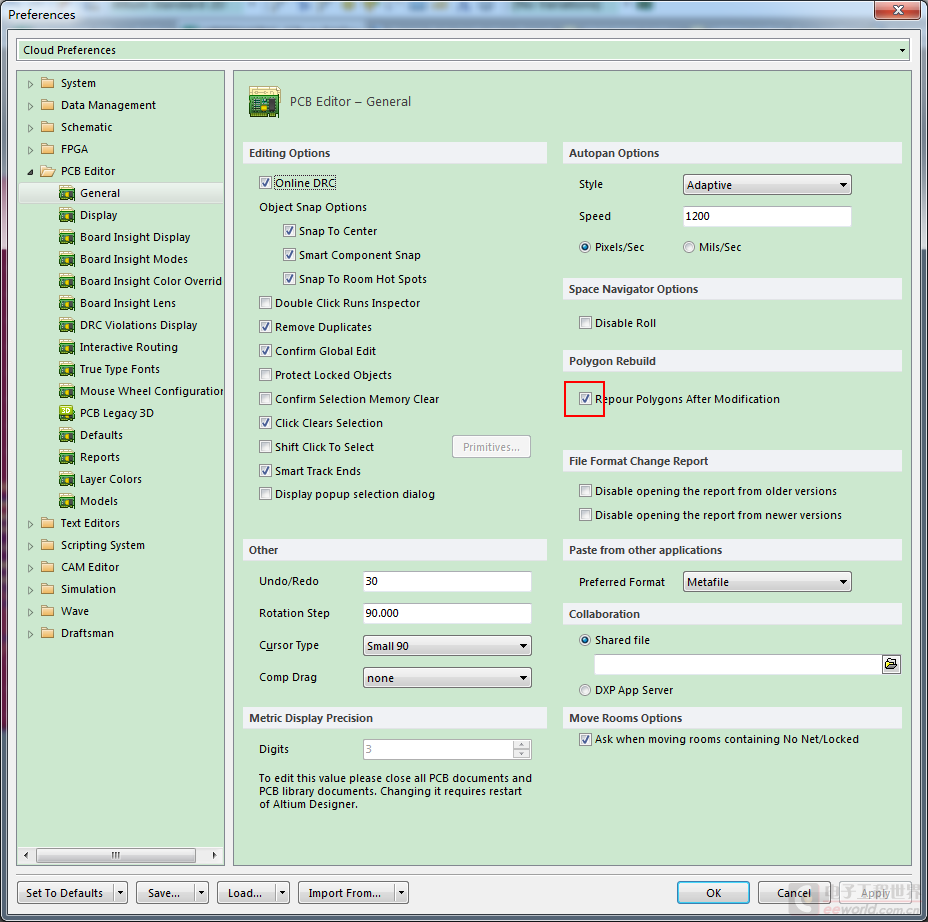Image resolution: width=928 pixels, height=922 pixels.
Task: Click the OK button
Action: (x=713, y=893)
